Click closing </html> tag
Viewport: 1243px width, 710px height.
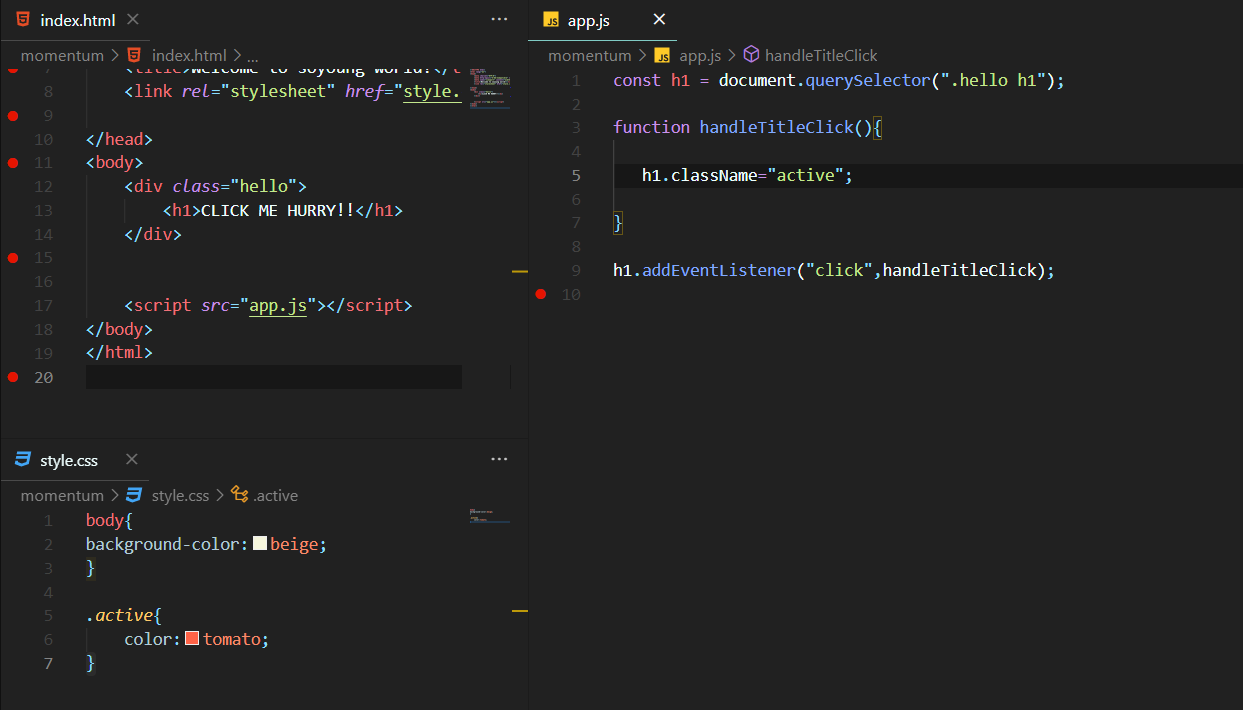click(119, 353)
